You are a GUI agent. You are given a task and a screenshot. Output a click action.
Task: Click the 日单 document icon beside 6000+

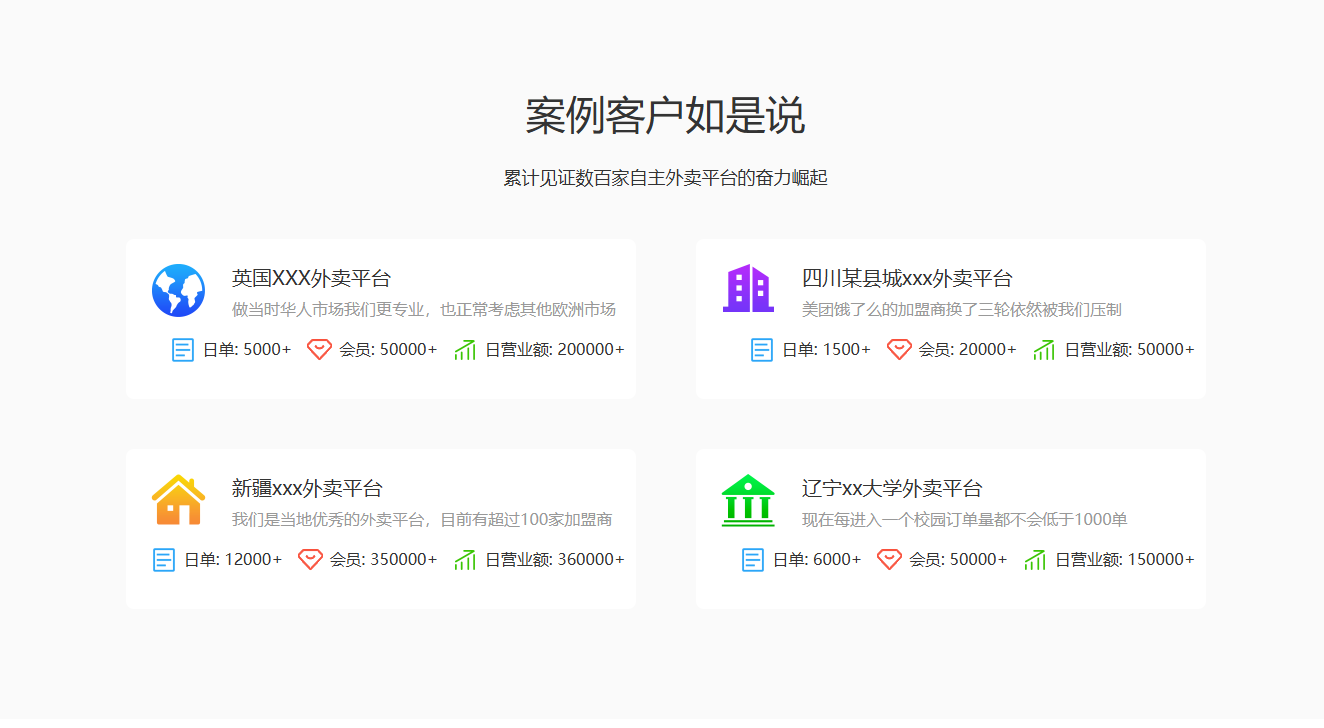point(753,560)
